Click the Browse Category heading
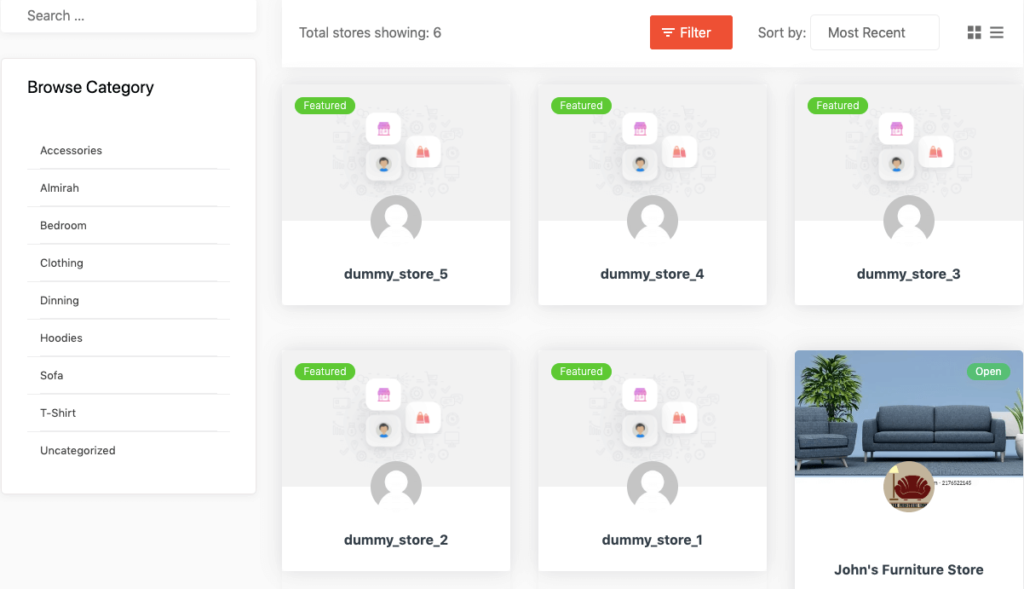 91,88
